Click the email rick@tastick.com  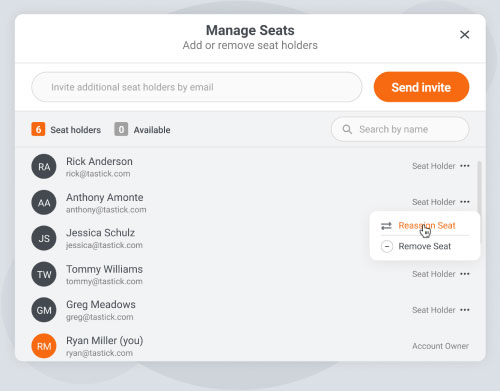click(98, 174)
